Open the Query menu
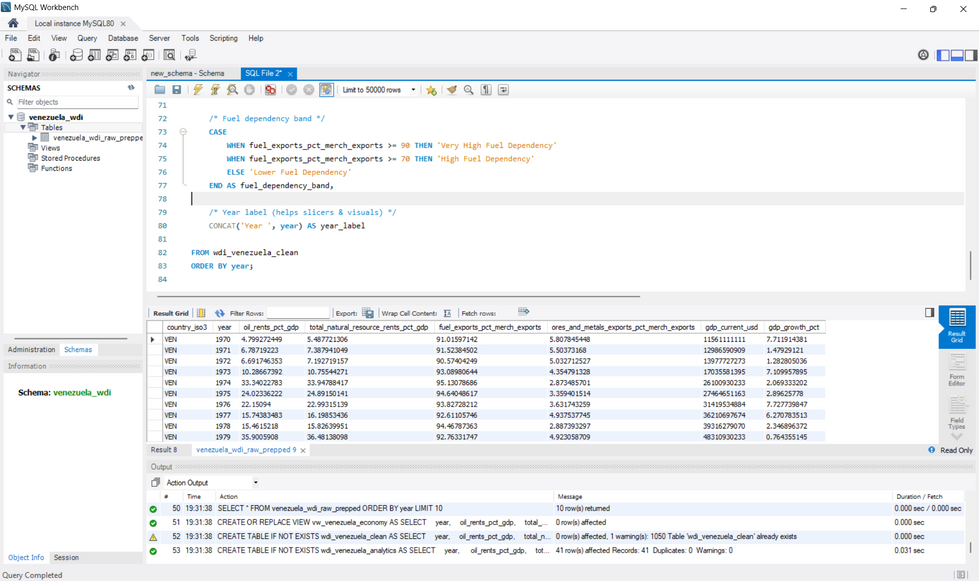This screenshot has width=979, height=581. coord(89,38)
